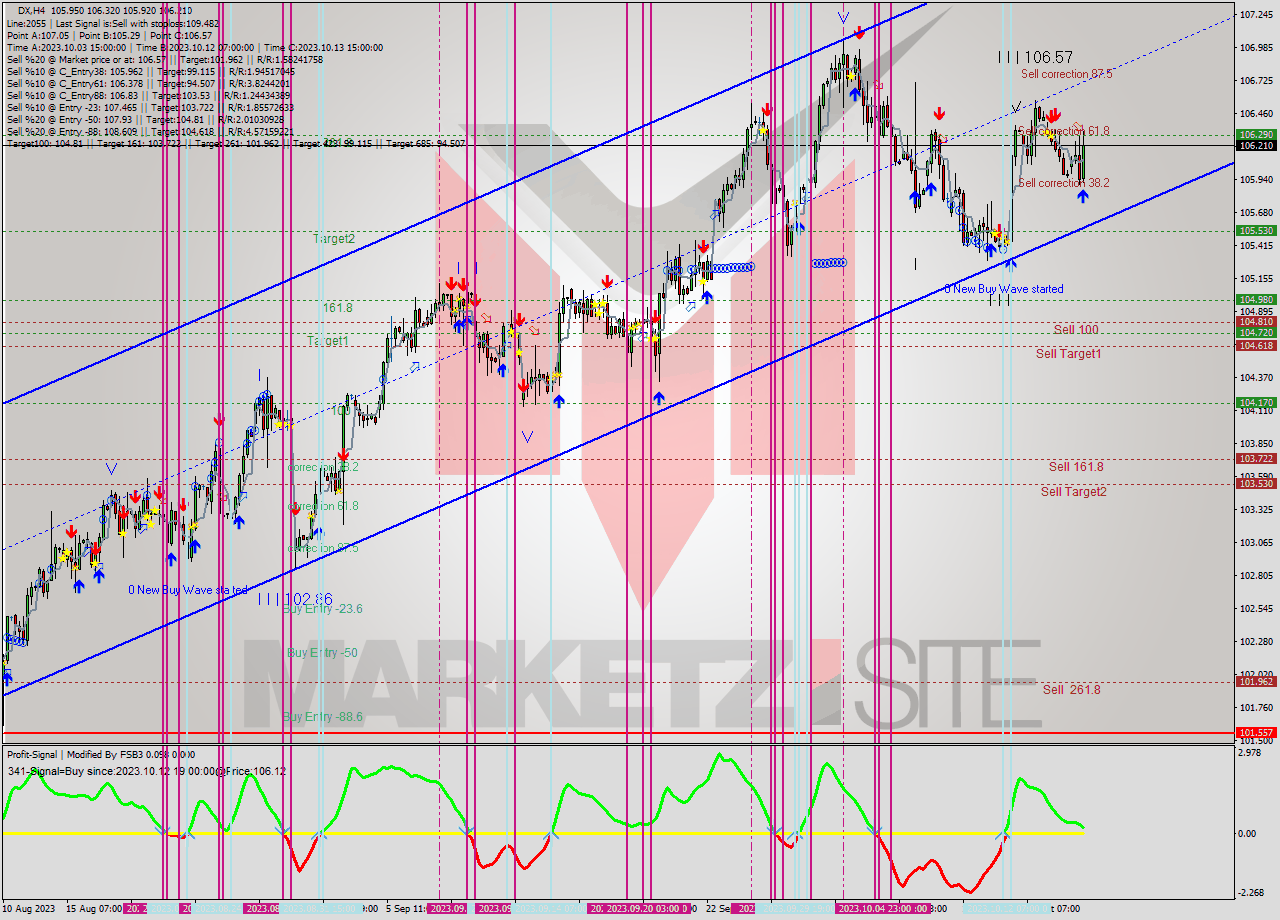Click the green 106.290 price tag
This screenshot has width=1280, height=920.
[1256, 134]
